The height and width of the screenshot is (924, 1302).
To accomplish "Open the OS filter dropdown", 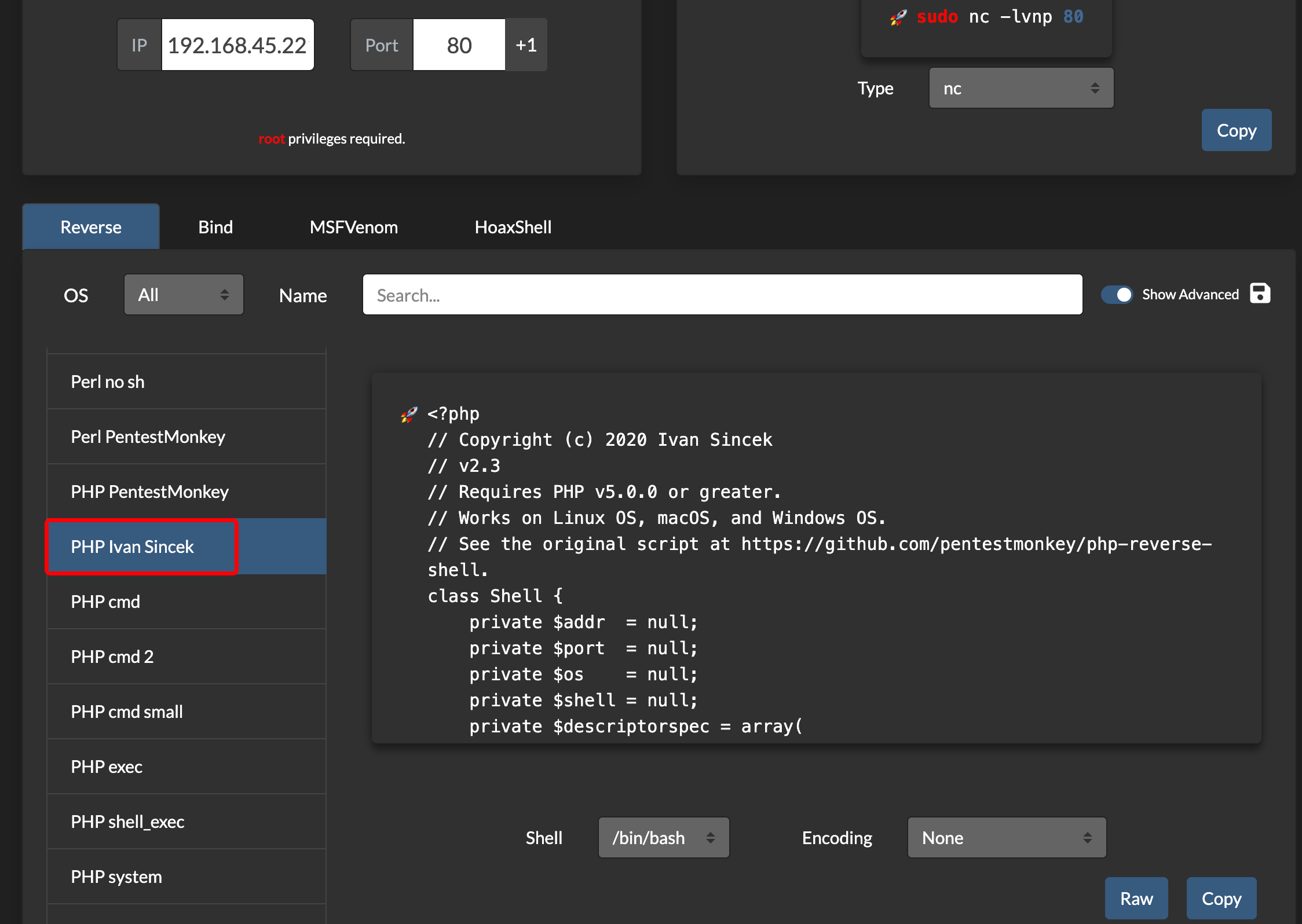I will coord(184,295).
